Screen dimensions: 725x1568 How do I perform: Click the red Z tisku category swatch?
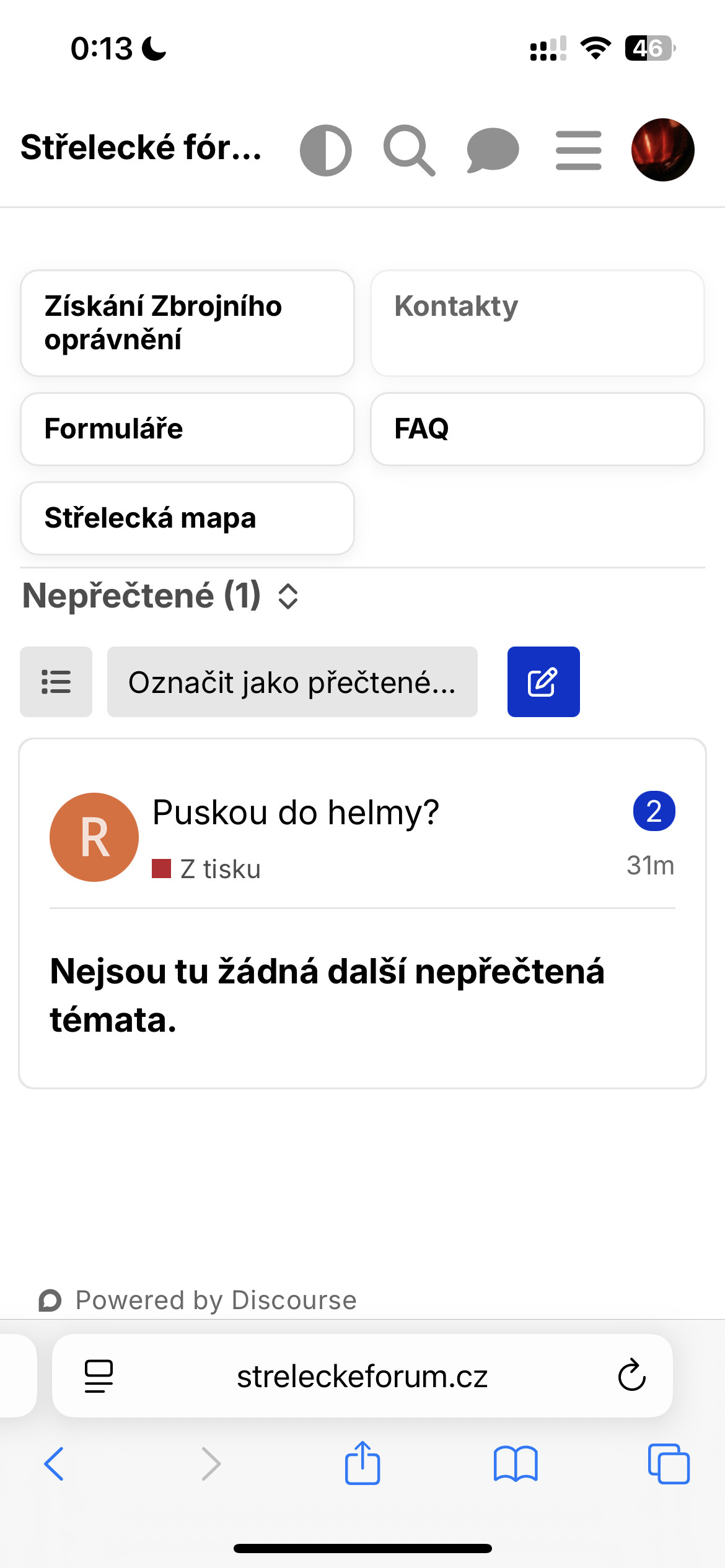(161, 869)
